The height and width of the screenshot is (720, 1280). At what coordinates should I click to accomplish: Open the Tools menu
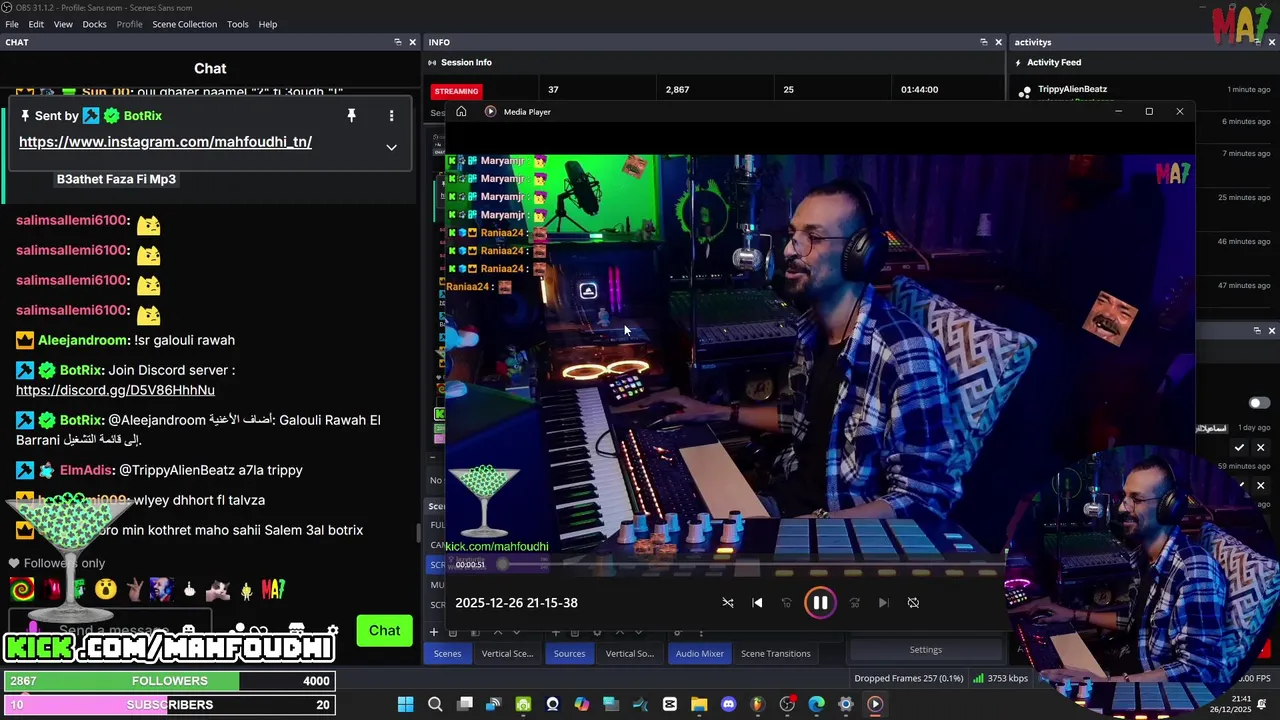coord(238,24)
